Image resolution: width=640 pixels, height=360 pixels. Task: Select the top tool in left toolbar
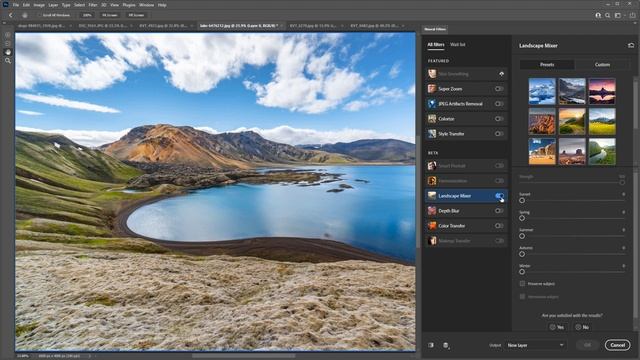(8, 35)
